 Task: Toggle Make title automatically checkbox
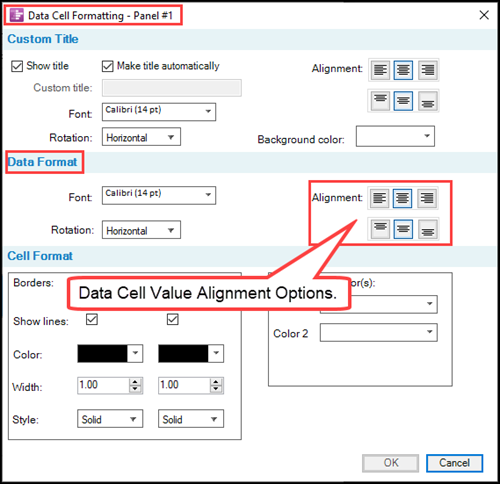pyautogui.click(x=108, y=66)
